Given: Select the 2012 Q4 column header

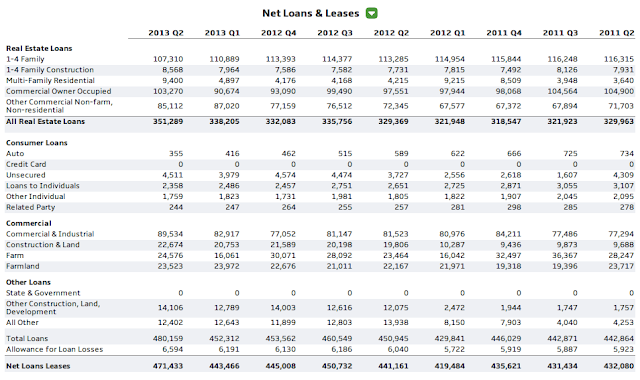Looking at the screenshot, I should [x=278, y=33].
